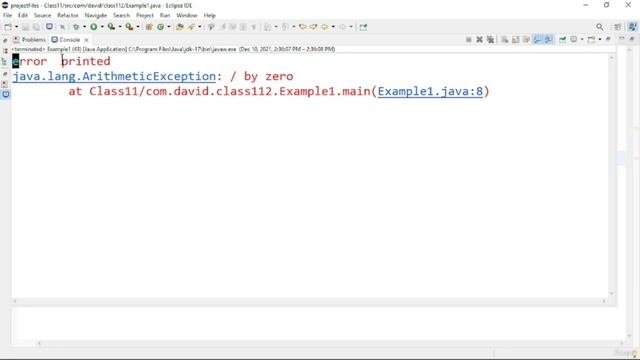Close the Console tab with its X
Screen dimensions: 640x360
click(86, 40)
